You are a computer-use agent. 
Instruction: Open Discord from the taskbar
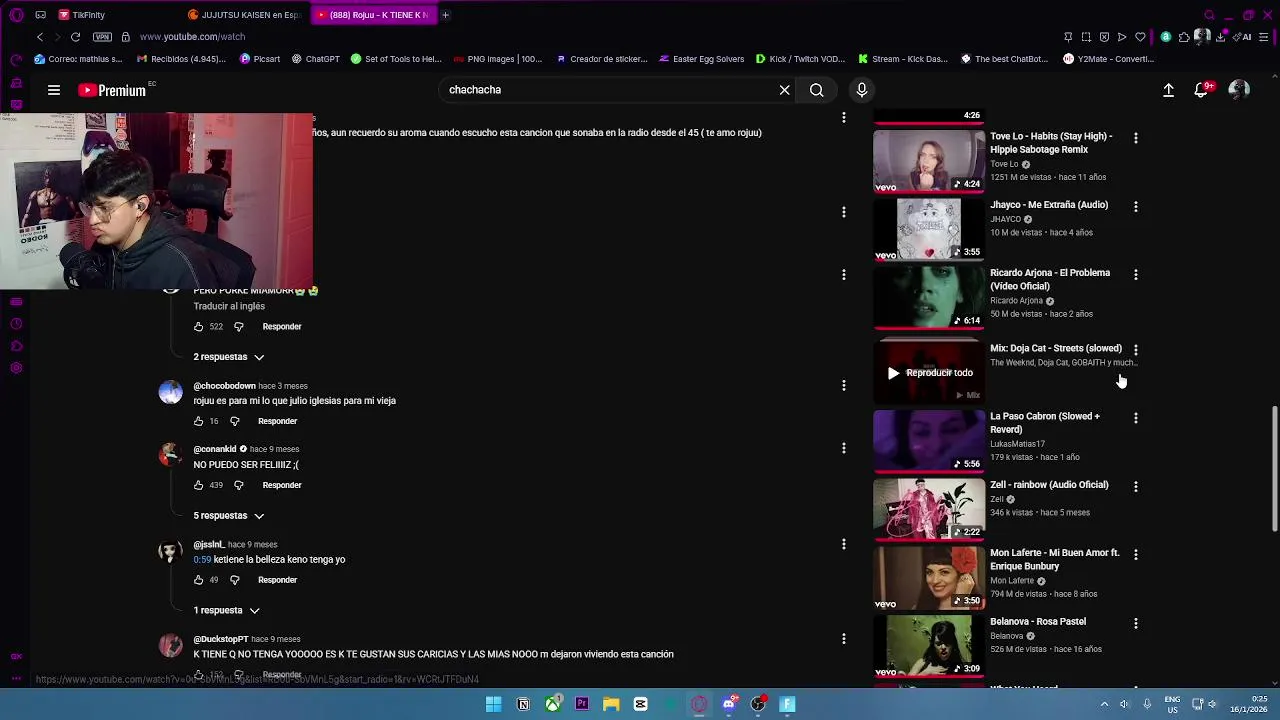point(729,704)
